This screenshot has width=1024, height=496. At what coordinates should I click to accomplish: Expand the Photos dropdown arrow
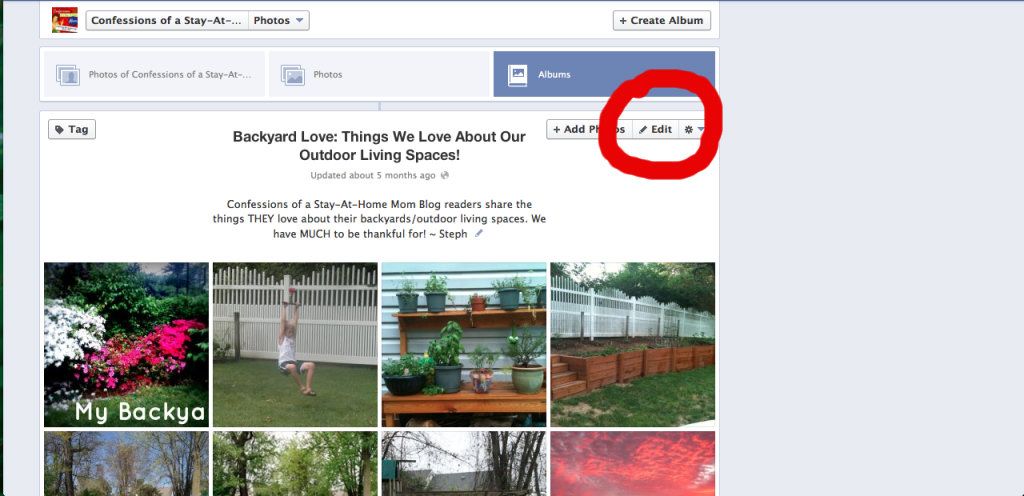pyautogui.click(x=299, y=20)
